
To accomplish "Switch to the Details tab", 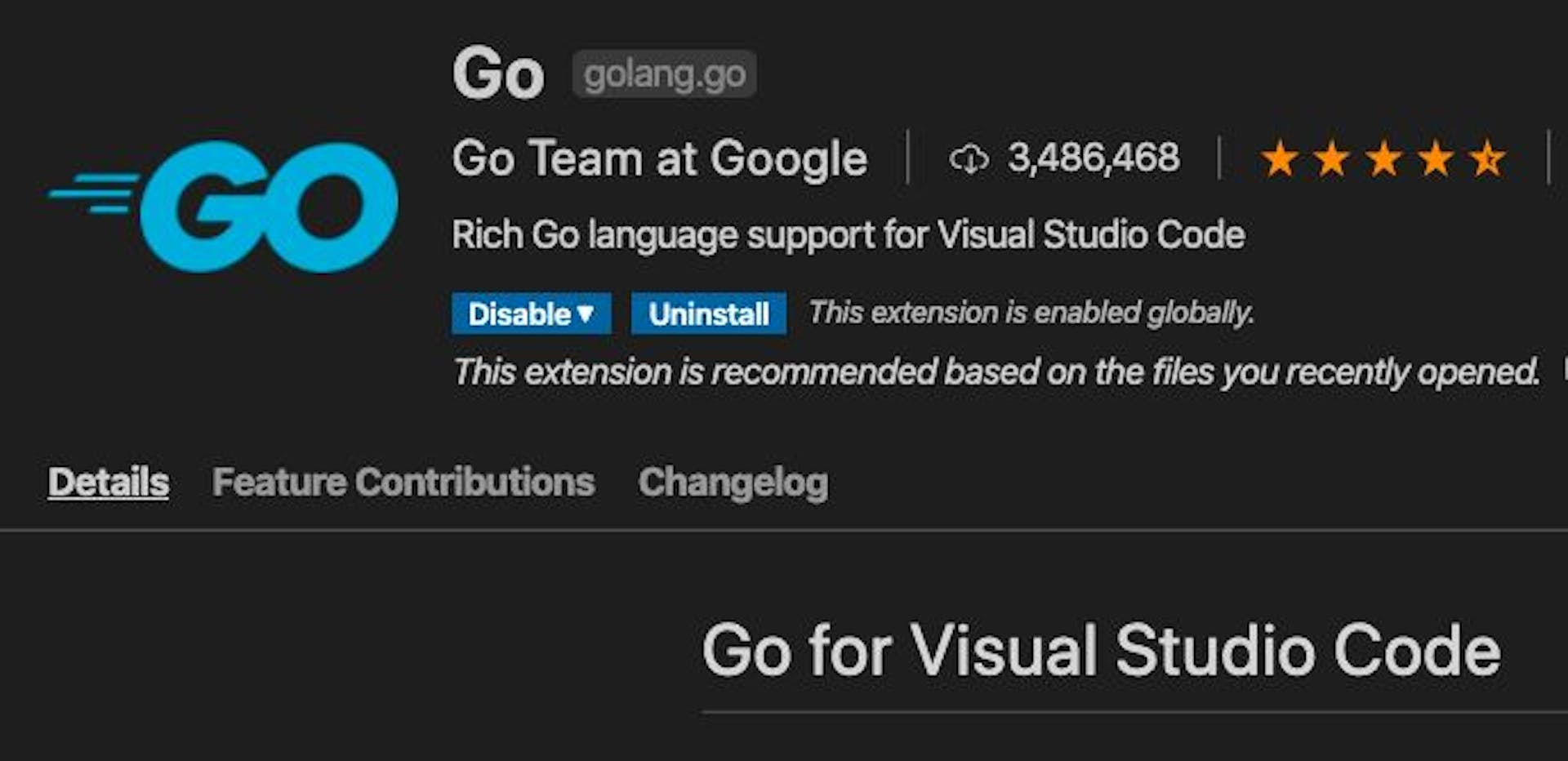I will point(109,482).
